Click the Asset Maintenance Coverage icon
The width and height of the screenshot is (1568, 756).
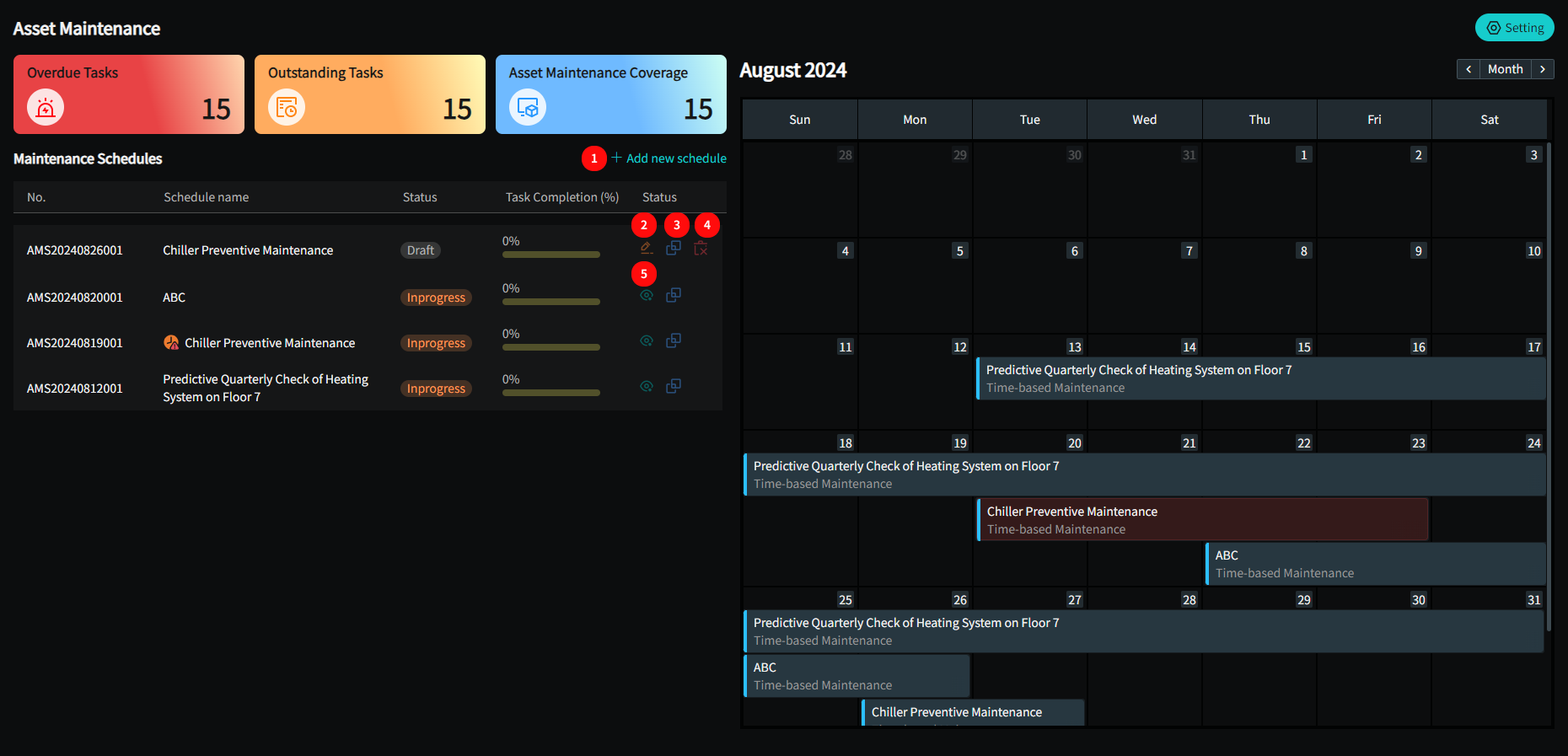[x=528, y=108]
